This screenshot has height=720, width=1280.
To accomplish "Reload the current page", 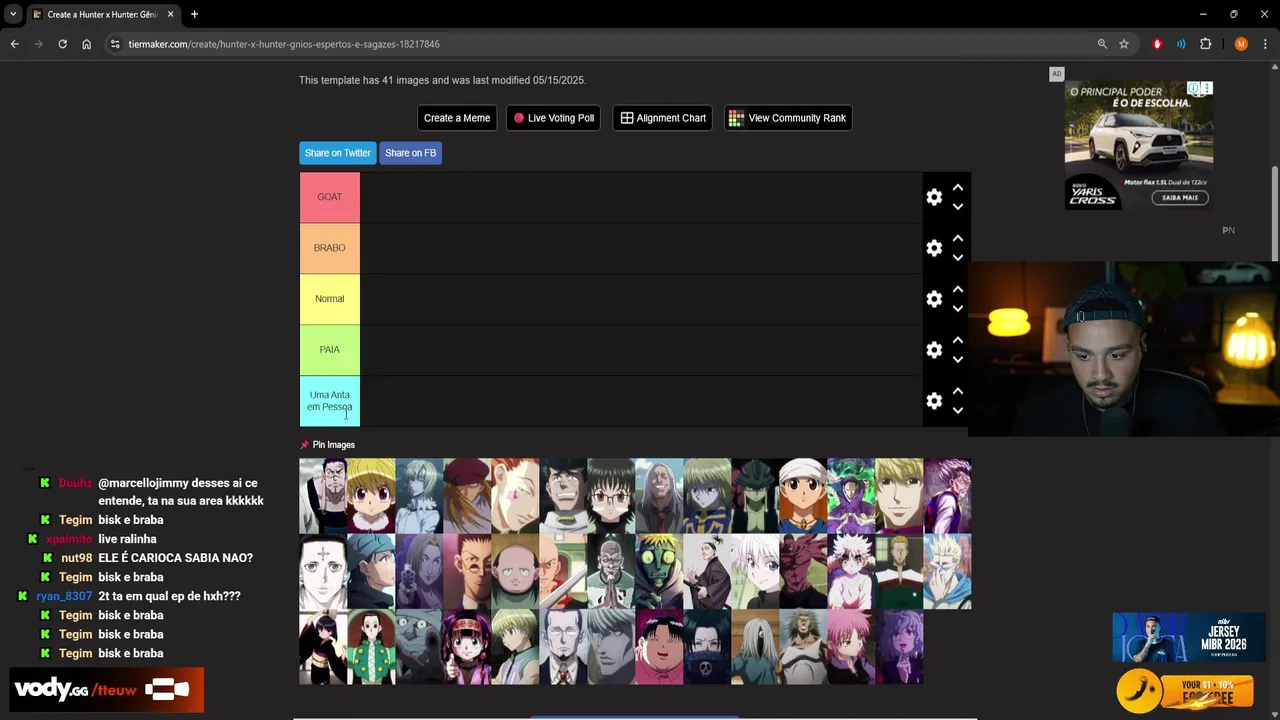I will pos(62,44).
